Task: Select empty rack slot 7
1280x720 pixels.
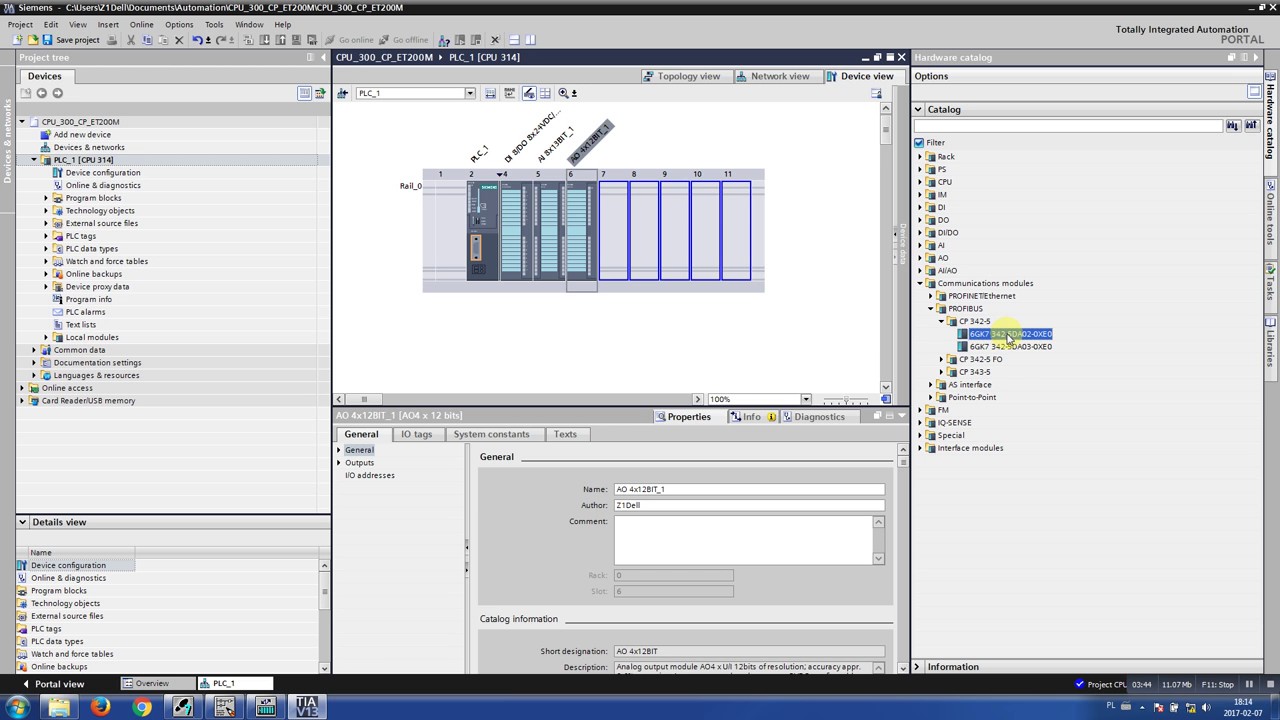Action: pyautogui.click(x=613, y=231)
